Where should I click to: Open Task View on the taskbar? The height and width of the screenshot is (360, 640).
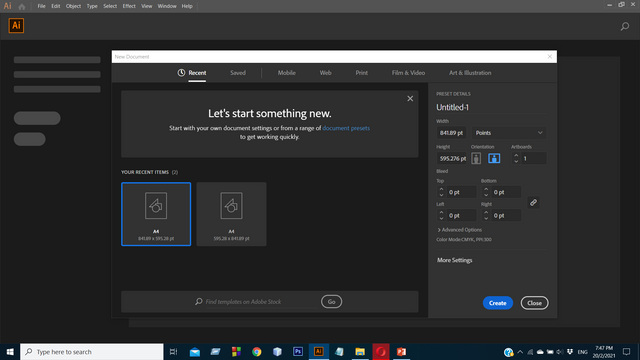(173, 351)
